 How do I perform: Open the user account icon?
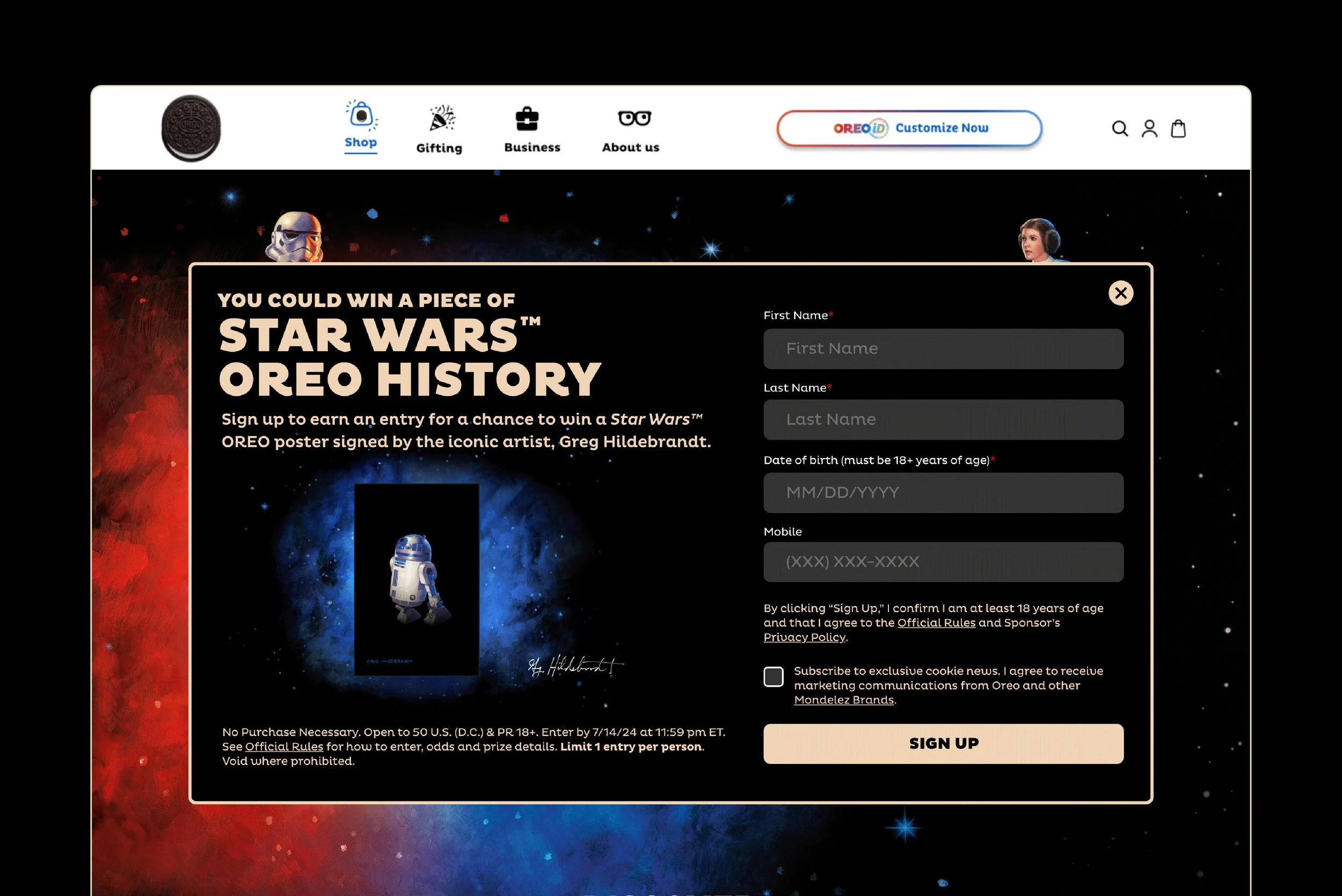point(1149,128)
